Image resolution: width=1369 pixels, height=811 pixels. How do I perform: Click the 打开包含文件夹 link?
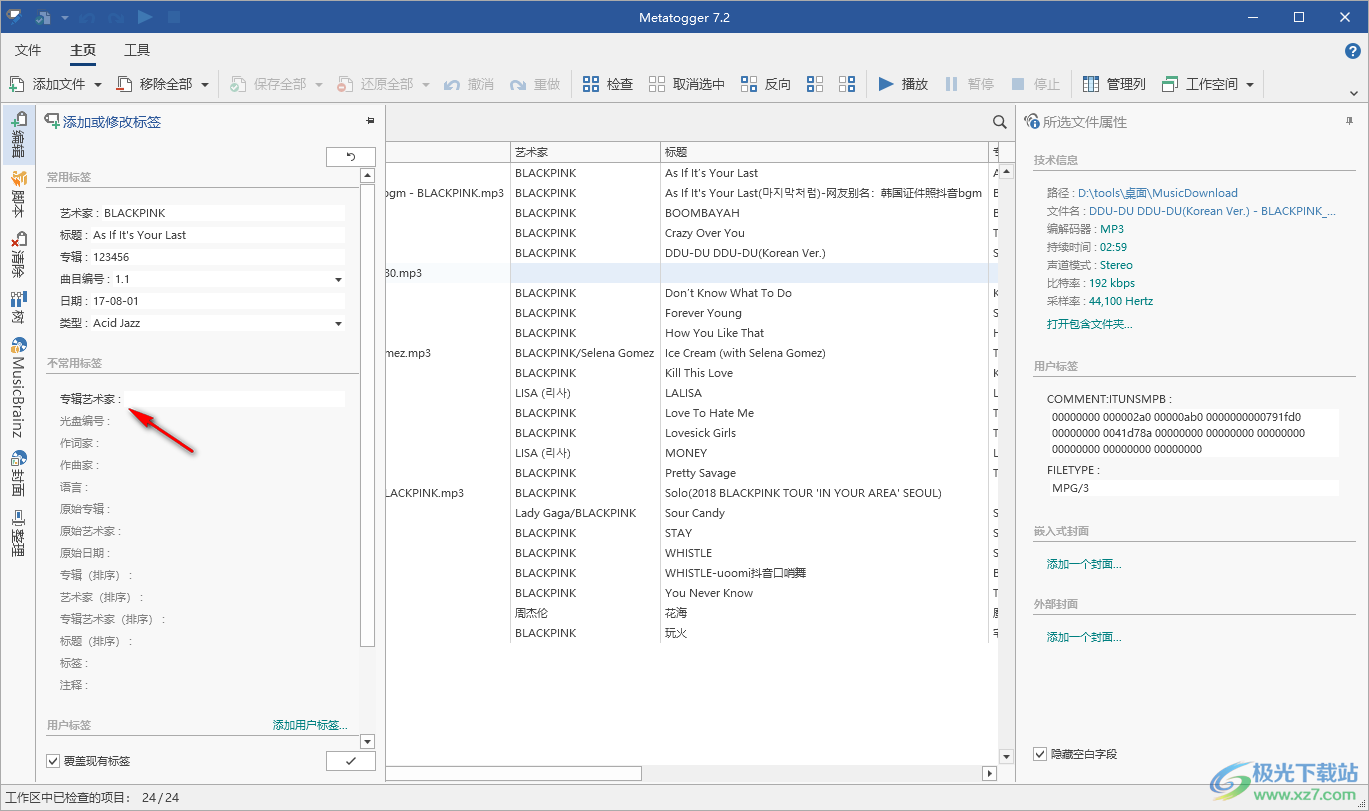pos(1089,324)
